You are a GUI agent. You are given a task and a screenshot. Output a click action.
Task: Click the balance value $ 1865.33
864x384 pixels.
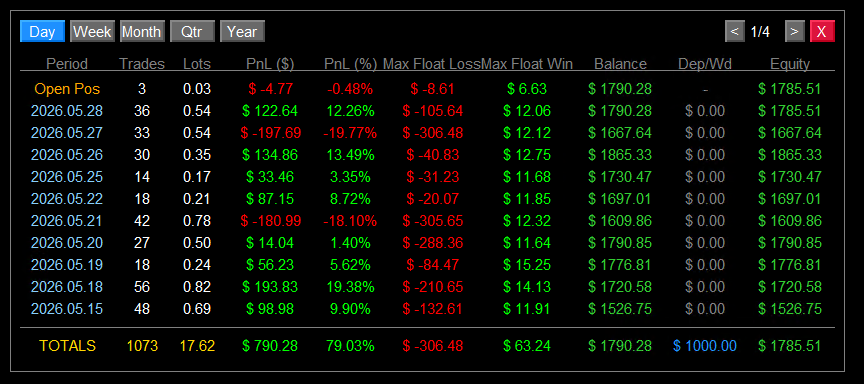point(620,155)
